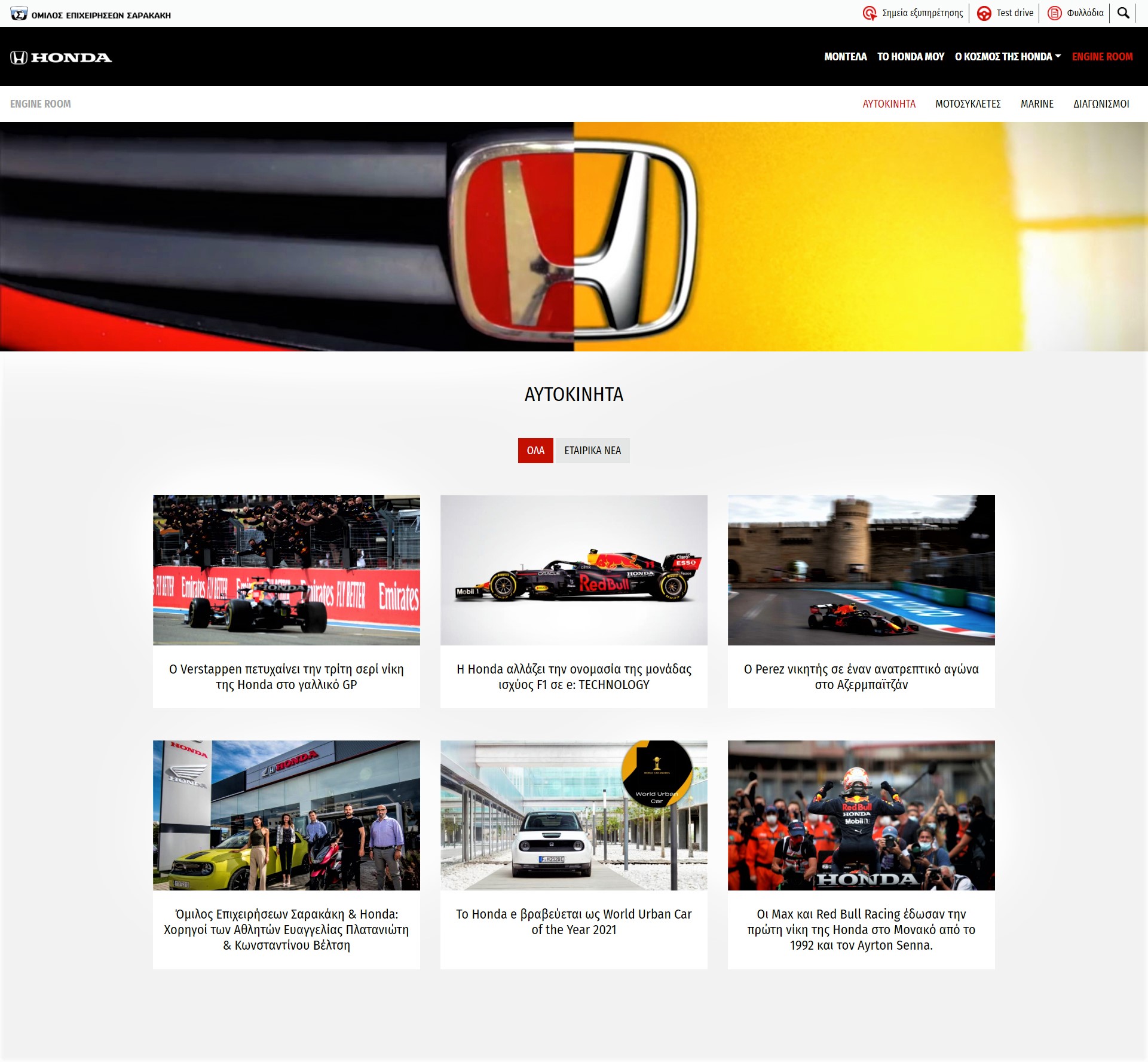Screen dimensions: 1148x1062
Task: Go to ENGINE ROOM in main navigation
Action: pos(1102,57)
